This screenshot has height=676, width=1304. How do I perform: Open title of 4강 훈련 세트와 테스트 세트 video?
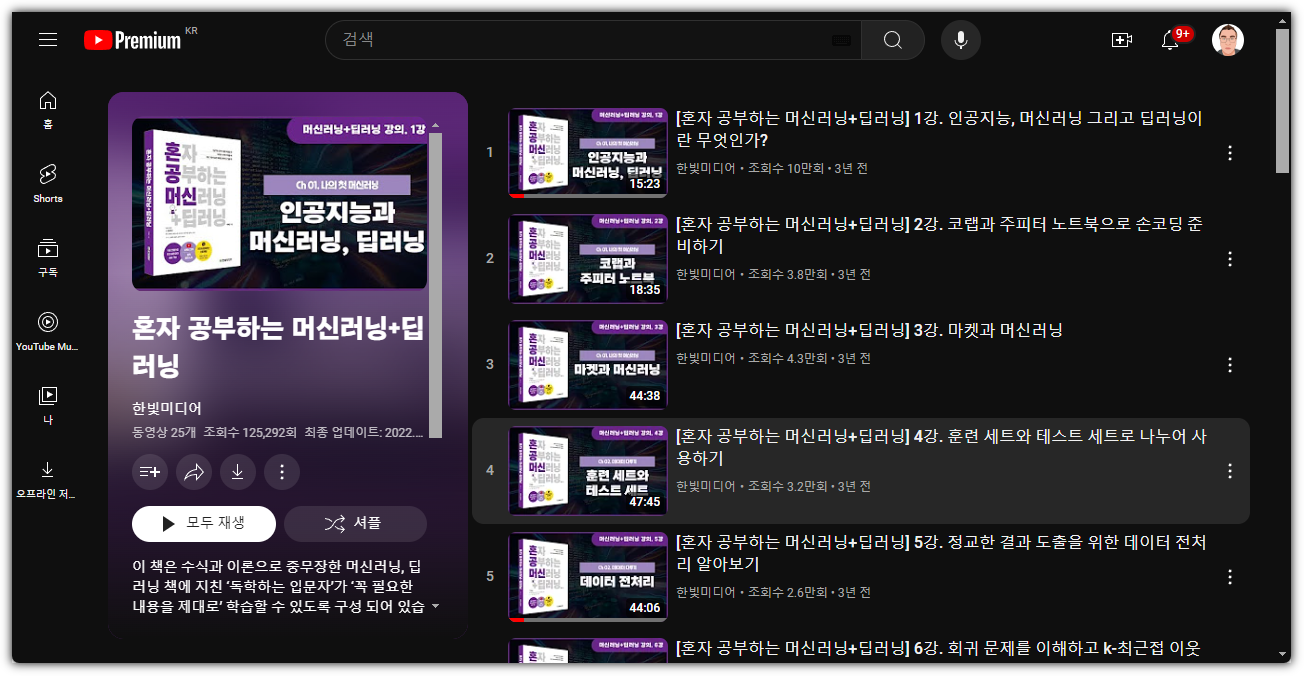[941, 447]
